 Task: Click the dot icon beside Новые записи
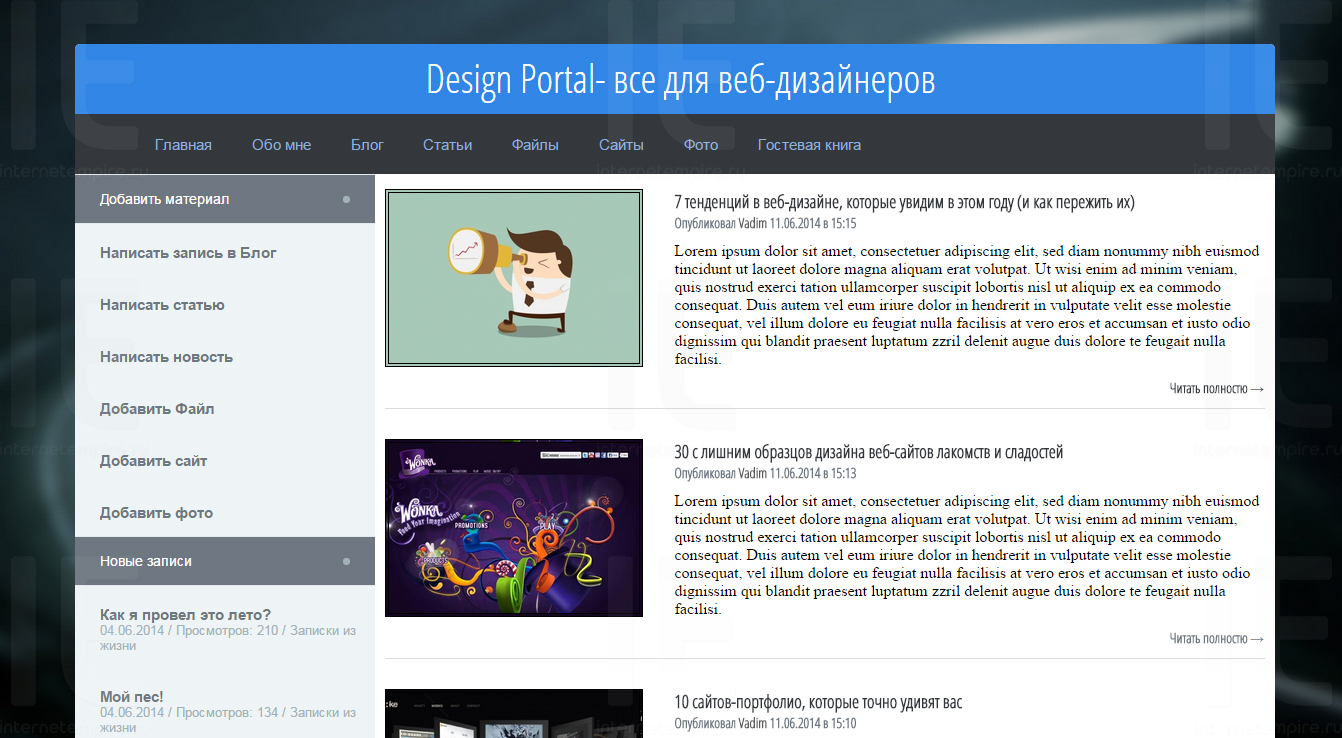coord(347,561)
